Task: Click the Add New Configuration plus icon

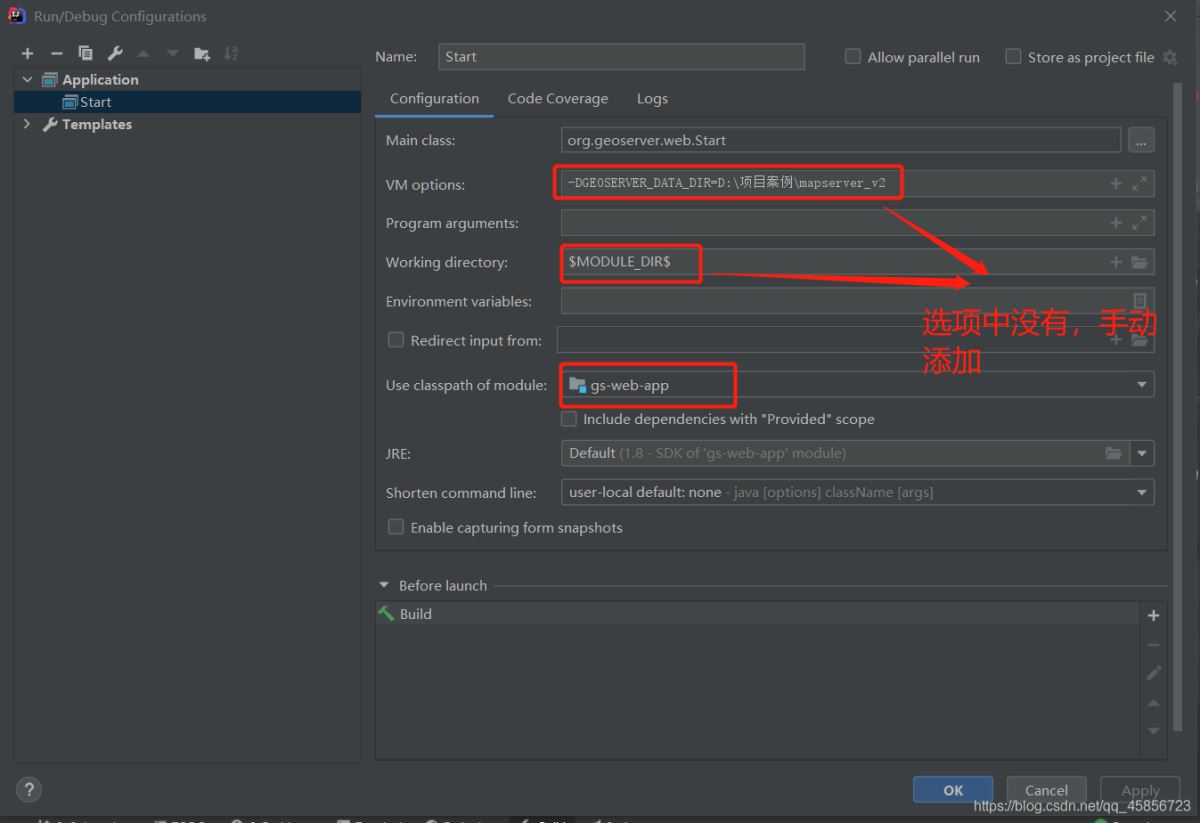Action: [27, 54]
